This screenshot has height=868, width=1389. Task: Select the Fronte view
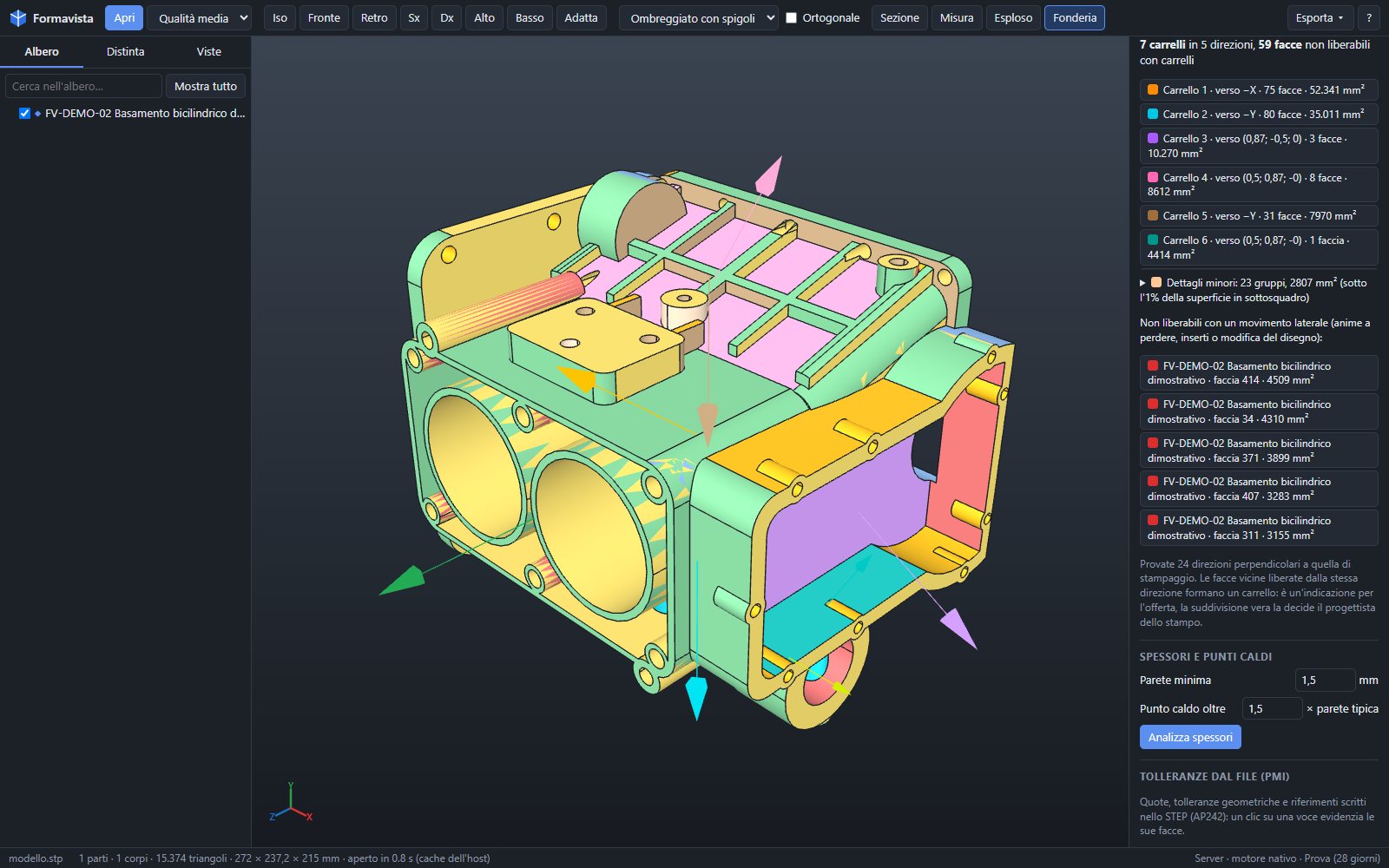click(x=324, y=18)
